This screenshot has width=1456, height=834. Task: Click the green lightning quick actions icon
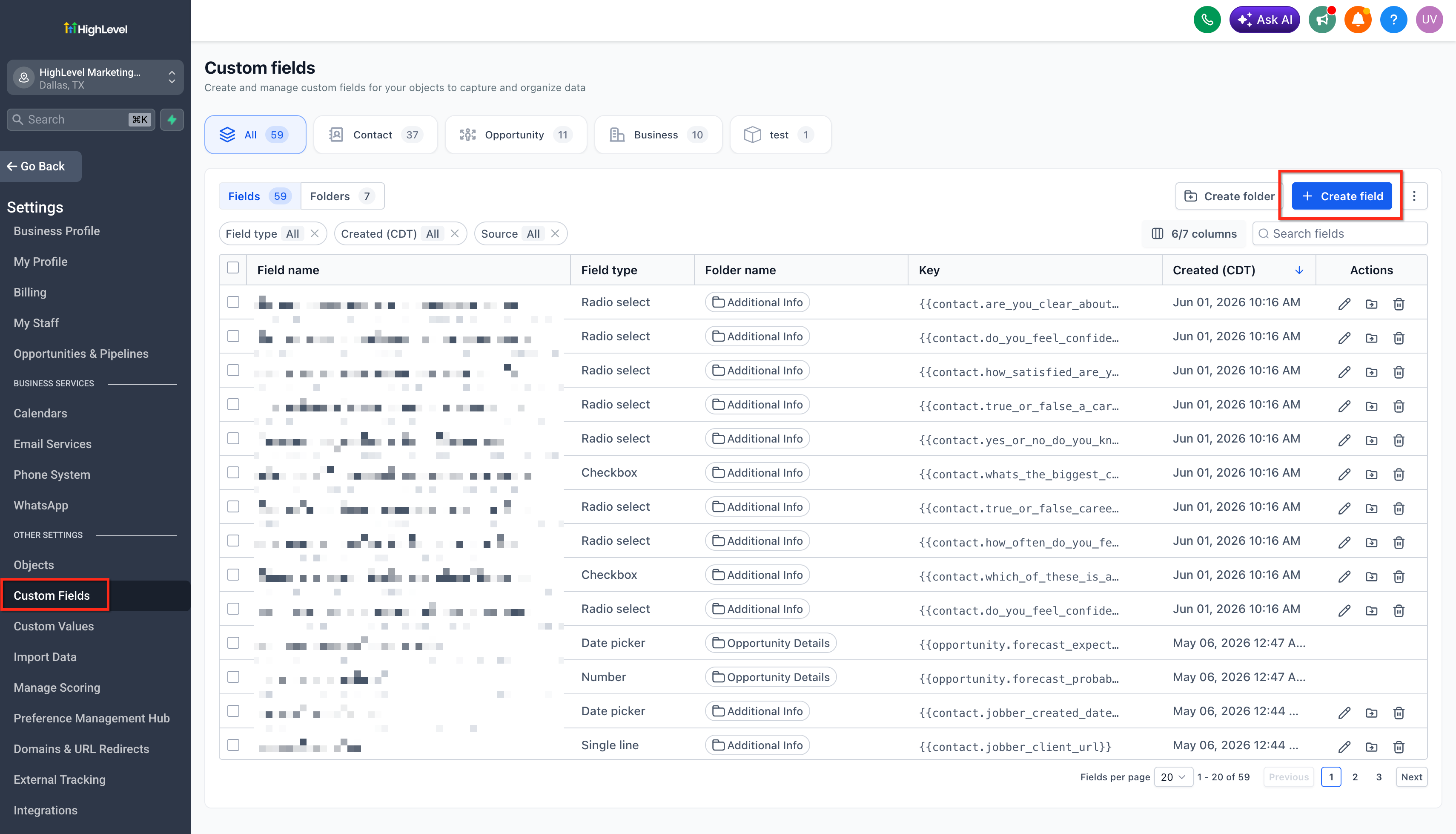pos(172,120)
